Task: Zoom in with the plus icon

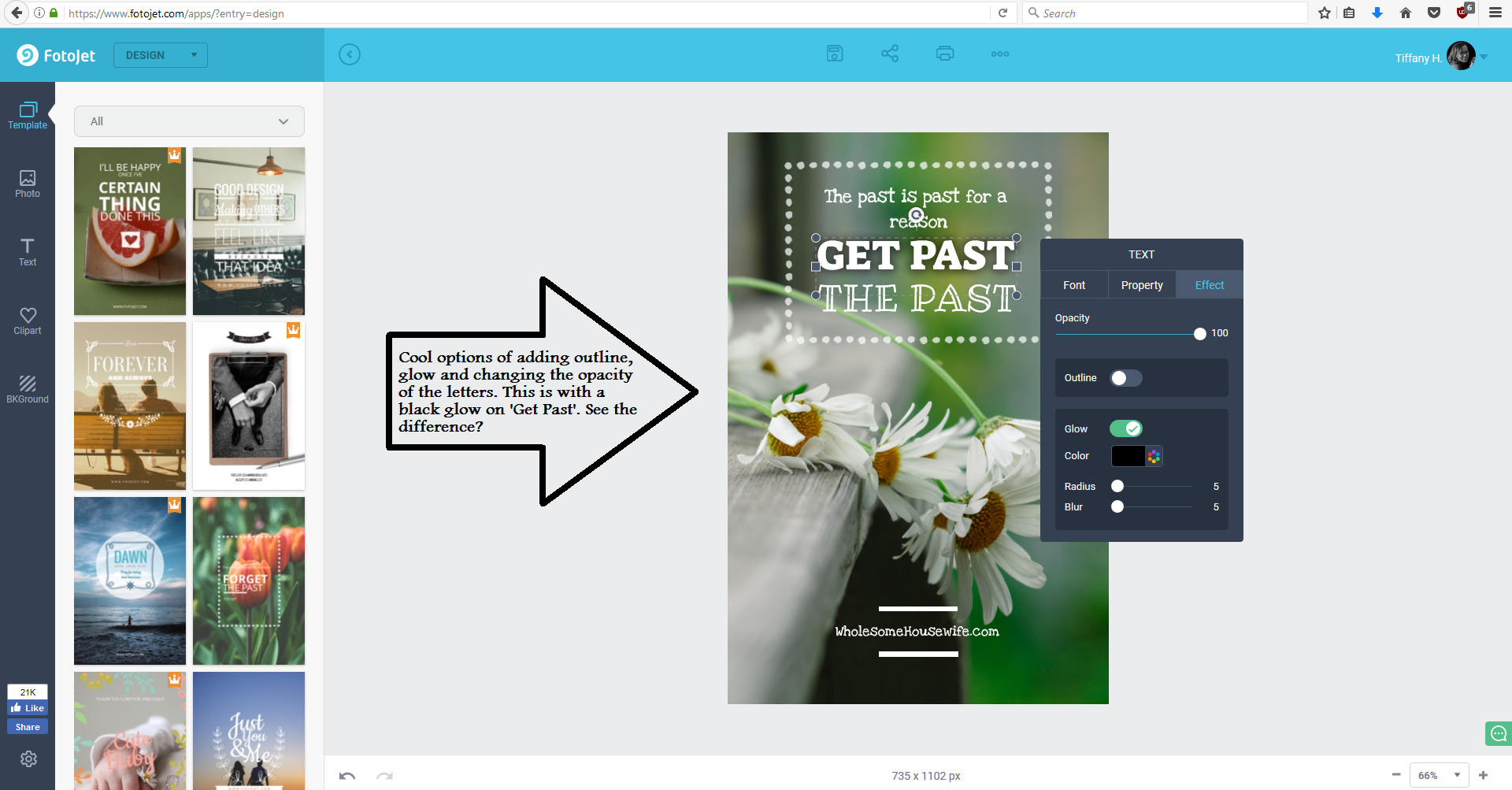Action: 1484,775
